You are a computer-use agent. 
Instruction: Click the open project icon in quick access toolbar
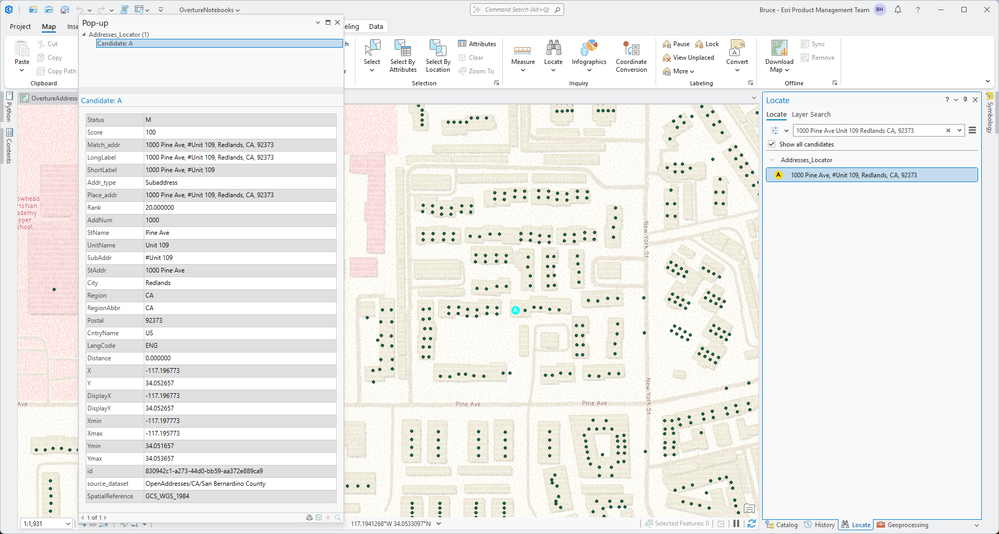tap(48, 10)
